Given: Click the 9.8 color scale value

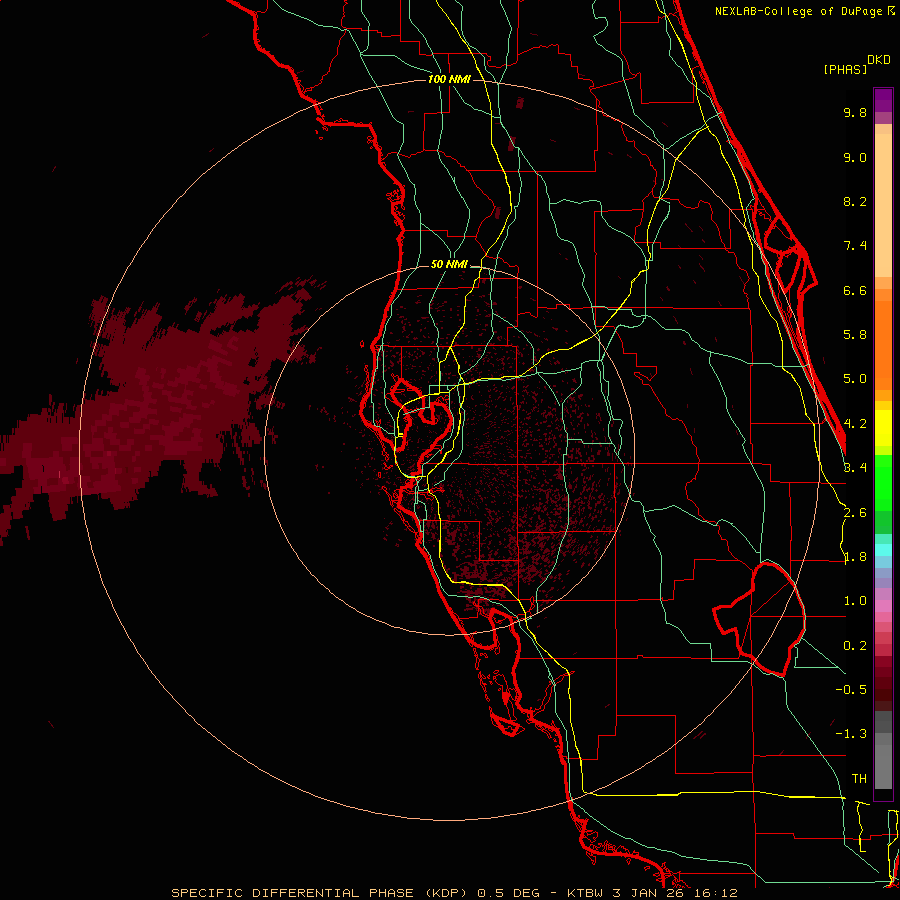Looking at the screenshot, I should click(855, 113).
